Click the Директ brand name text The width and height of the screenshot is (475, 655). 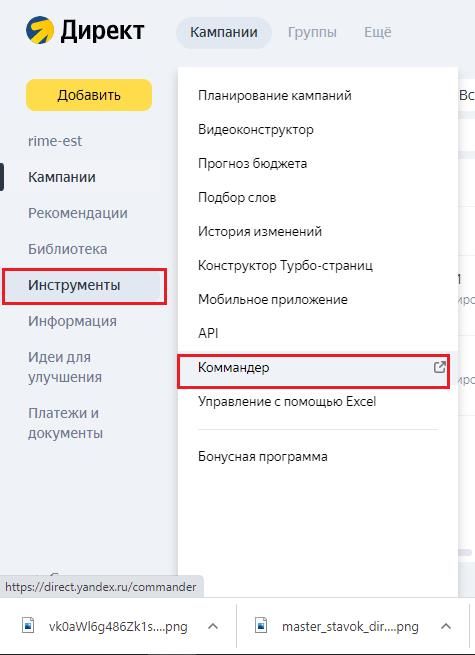[x=102, y=32]
